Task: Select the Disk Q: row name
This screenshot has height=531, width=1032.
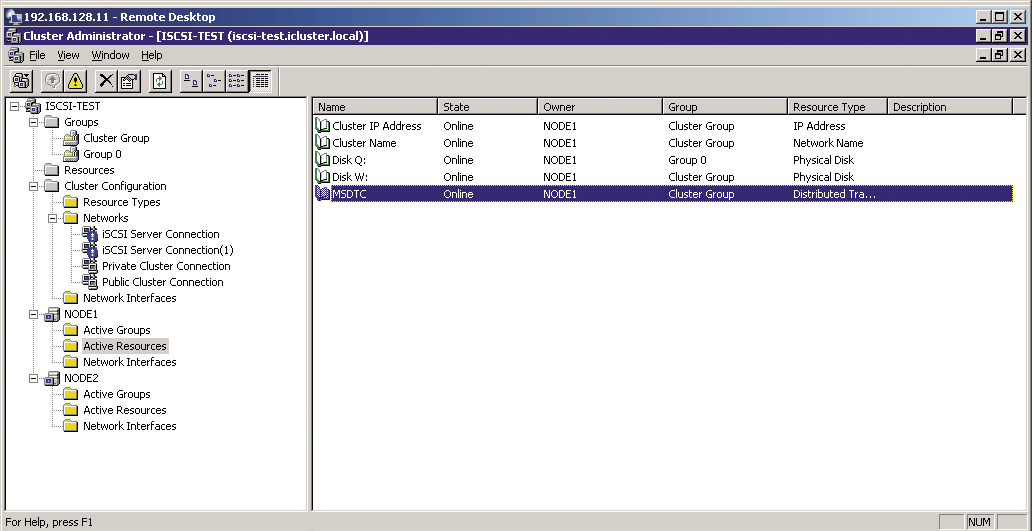Action: point(349,160)
